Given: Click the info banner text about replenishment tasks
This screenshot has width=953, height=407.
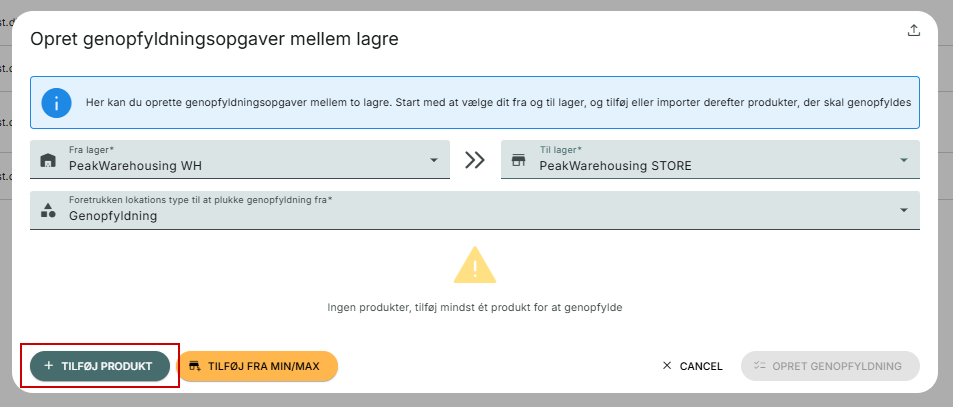Looking at the screenshot, I should point(498,103).
